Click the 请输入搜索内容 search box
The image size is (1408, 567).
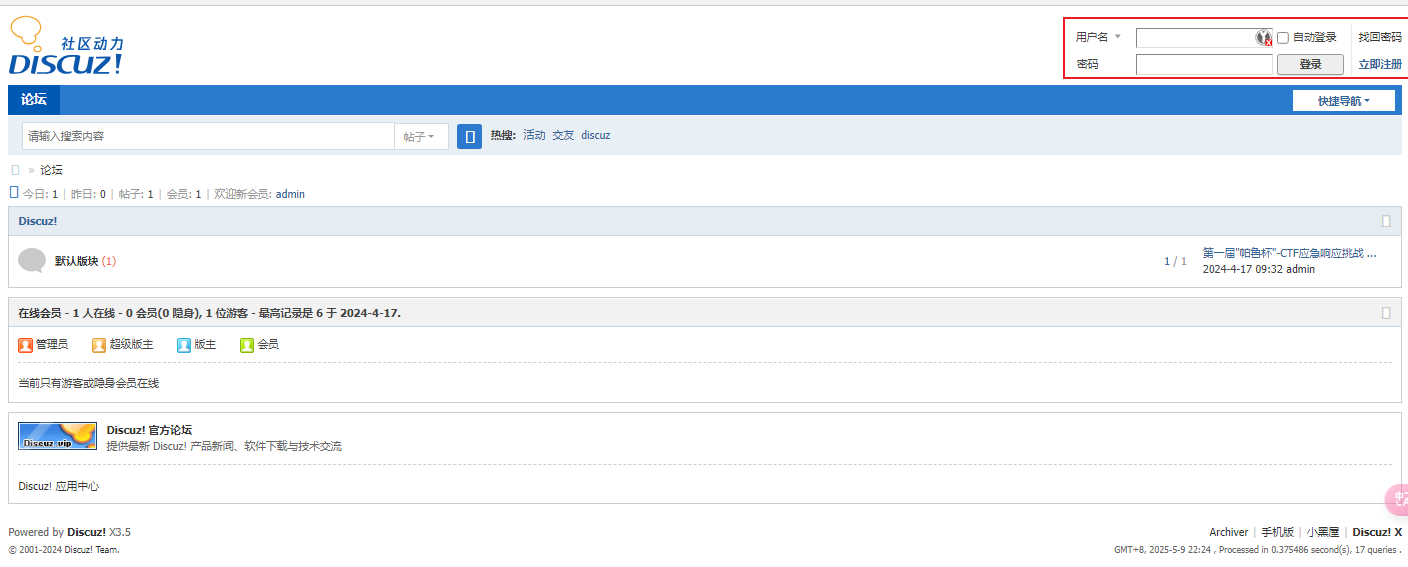coord(208,136)
